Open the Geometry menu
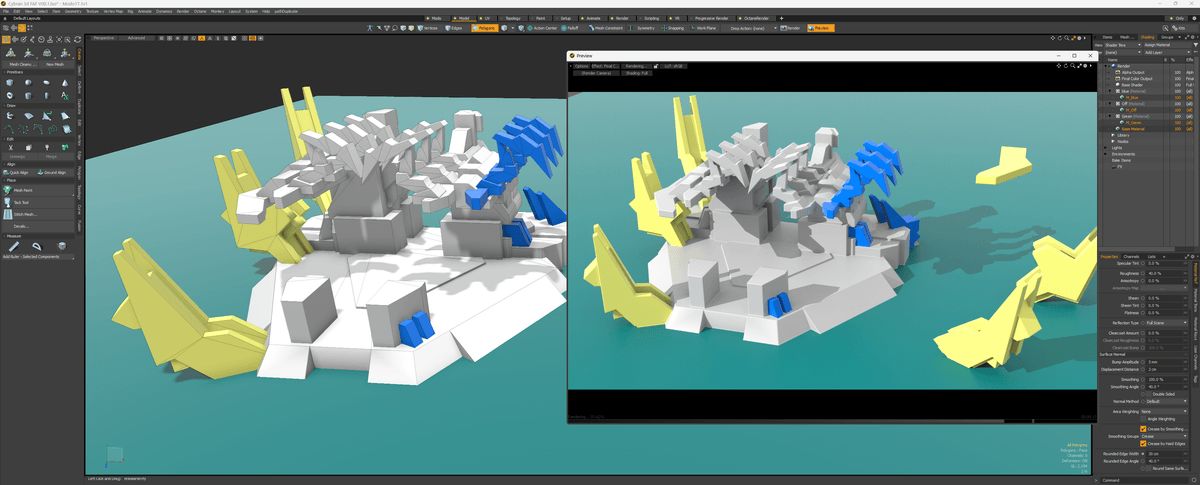The image size is (1200, 485). point(73,11)
